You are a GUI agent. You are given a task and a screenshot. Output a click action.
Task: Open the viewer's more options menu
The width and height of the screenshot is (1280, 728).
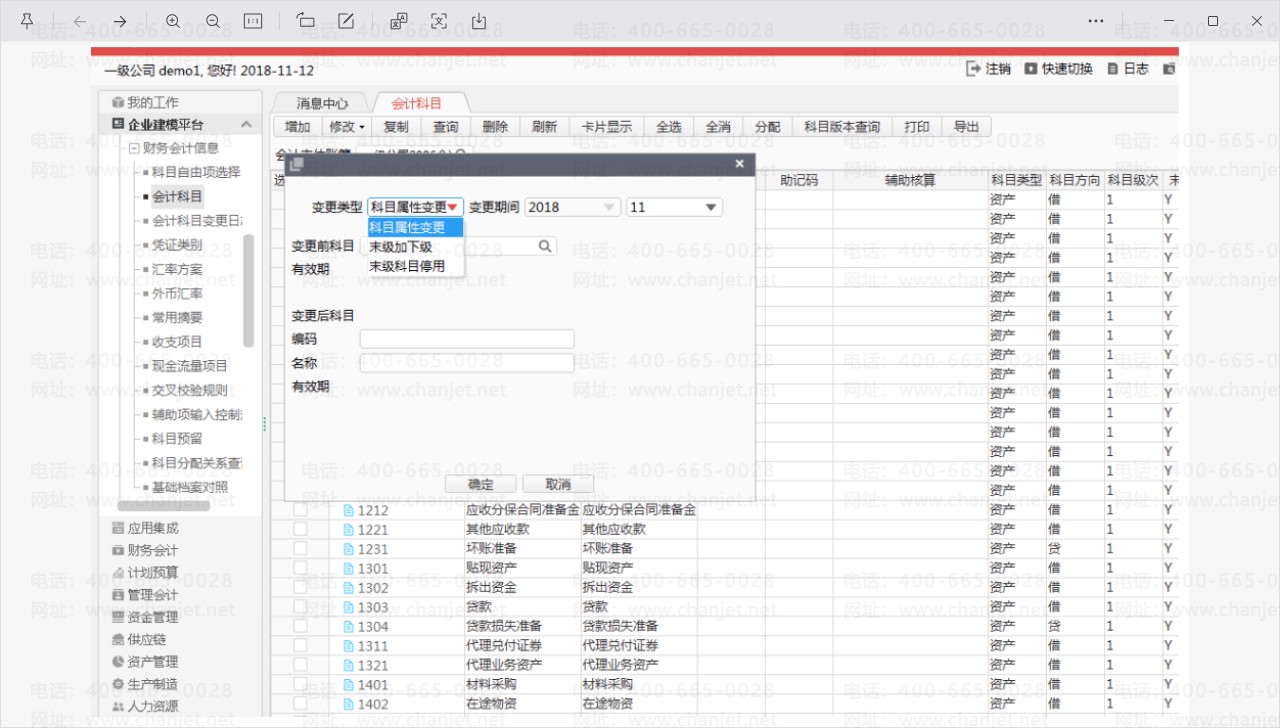[x=1097, y=21]
